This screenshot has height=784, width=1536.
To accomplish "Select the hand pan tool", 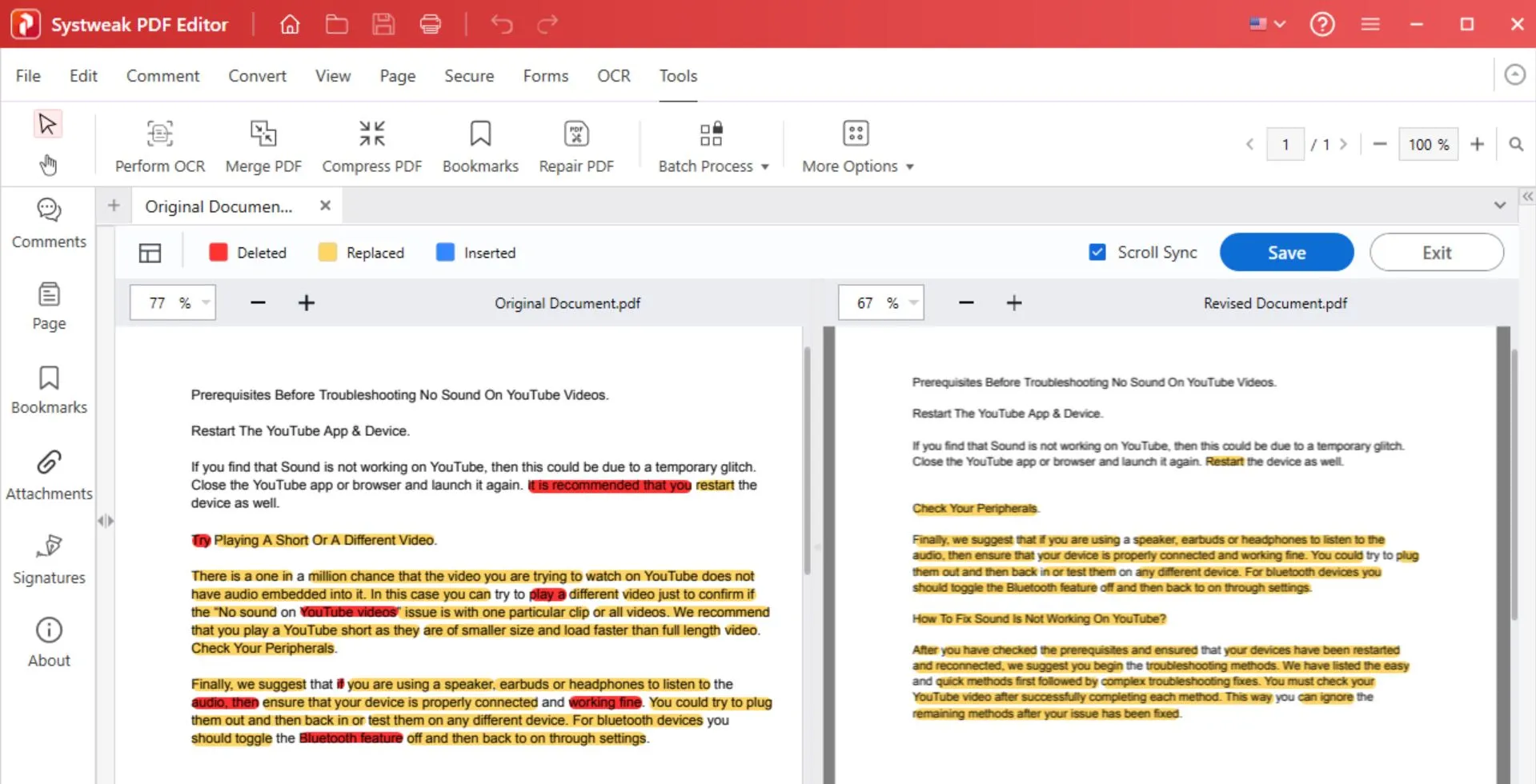I will pos(48,166).
